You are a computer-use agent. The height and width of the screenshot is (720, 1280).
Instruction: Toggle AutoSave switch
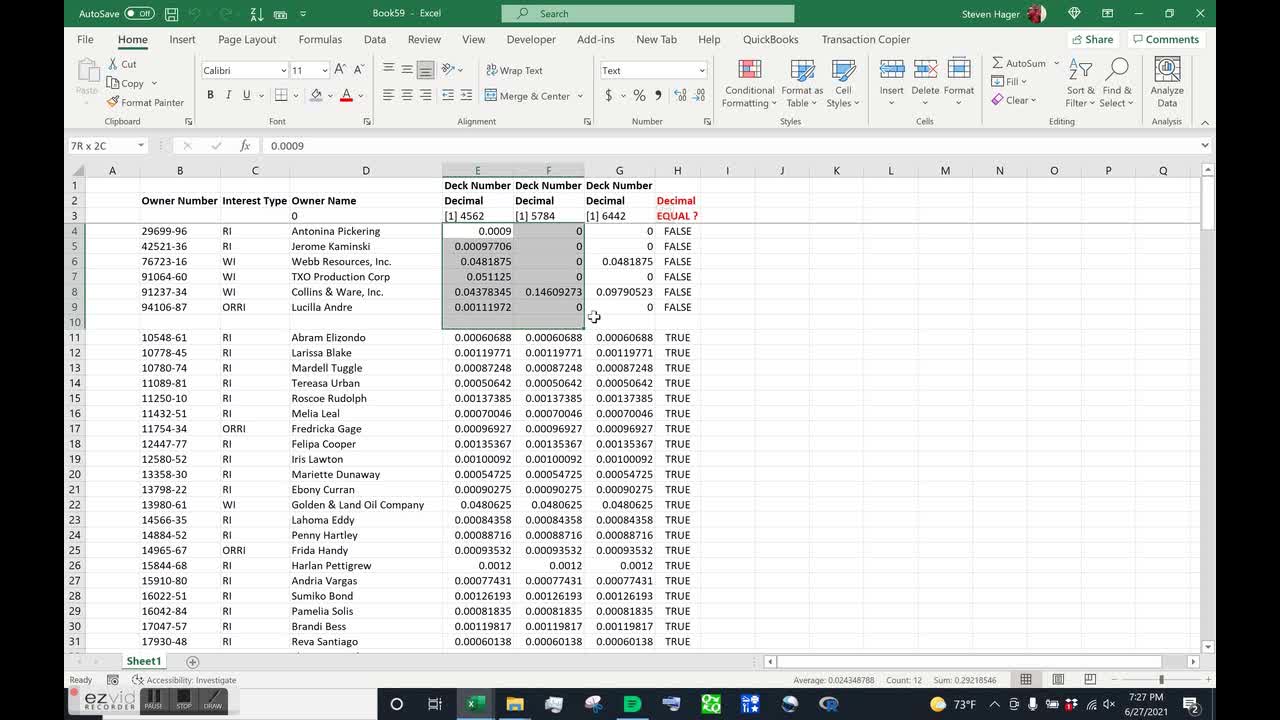[139, 14]
